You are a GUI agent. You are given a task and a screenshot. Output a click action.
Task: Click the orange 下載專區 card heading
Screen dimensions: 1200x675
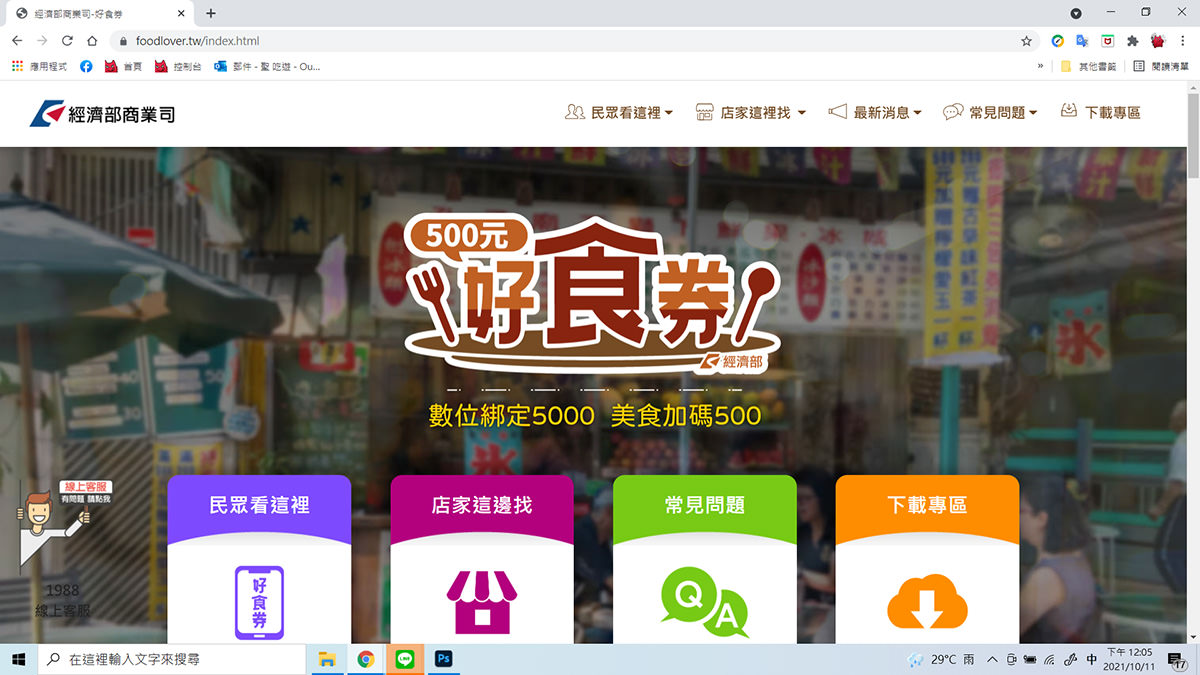pos(927,506)
